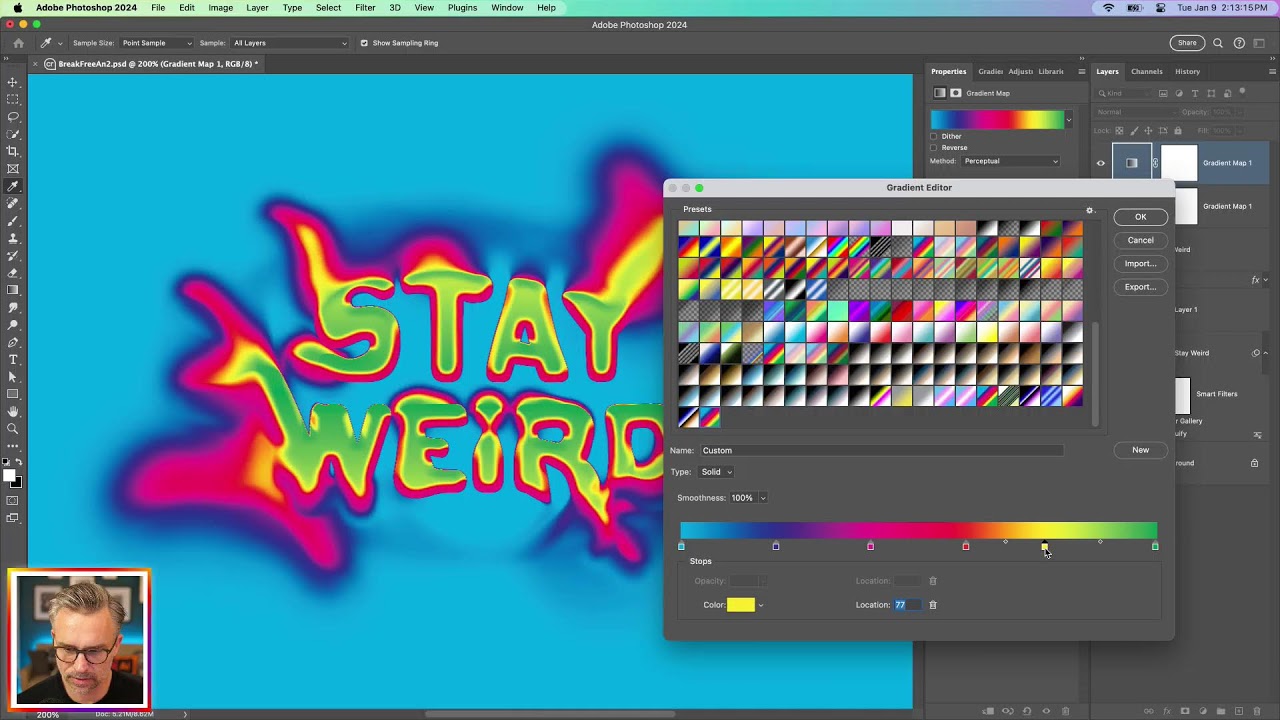Open the Gradient Editor presets gear menu
Image resolution: width=1280 pixels, height=720 pixels.
pos(1090,210)
